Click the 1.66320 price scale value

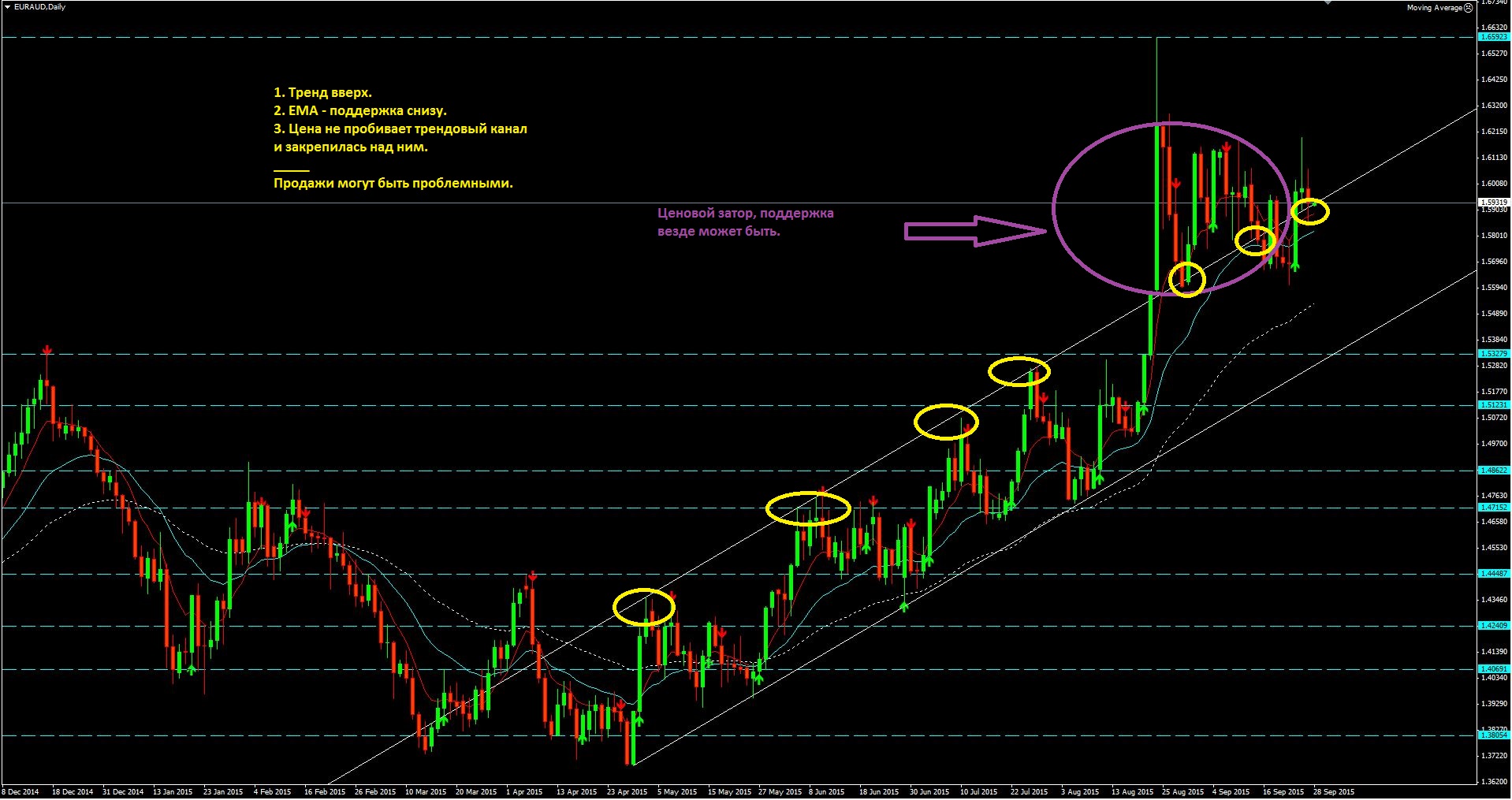[1494, 28]
